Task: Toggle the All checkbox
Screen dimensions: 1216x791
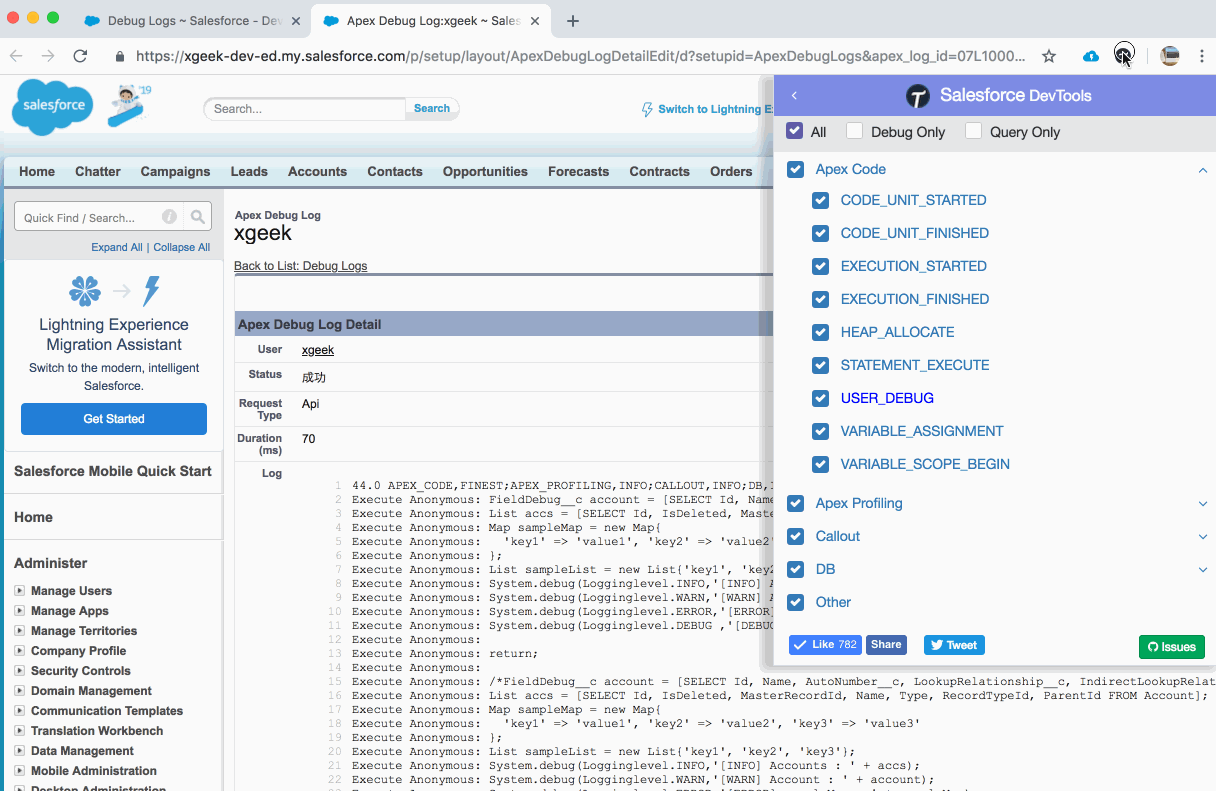Action: (795, 131)
